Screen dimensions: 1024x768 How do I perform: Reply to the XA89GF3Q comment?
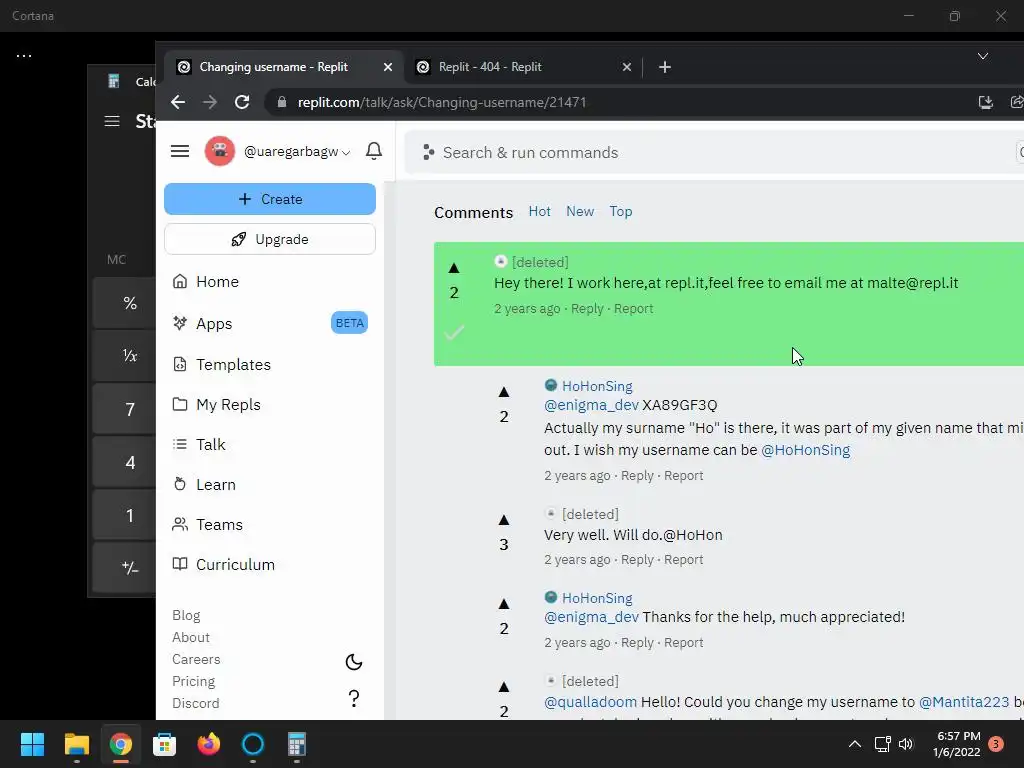click(x=637, y=475)
